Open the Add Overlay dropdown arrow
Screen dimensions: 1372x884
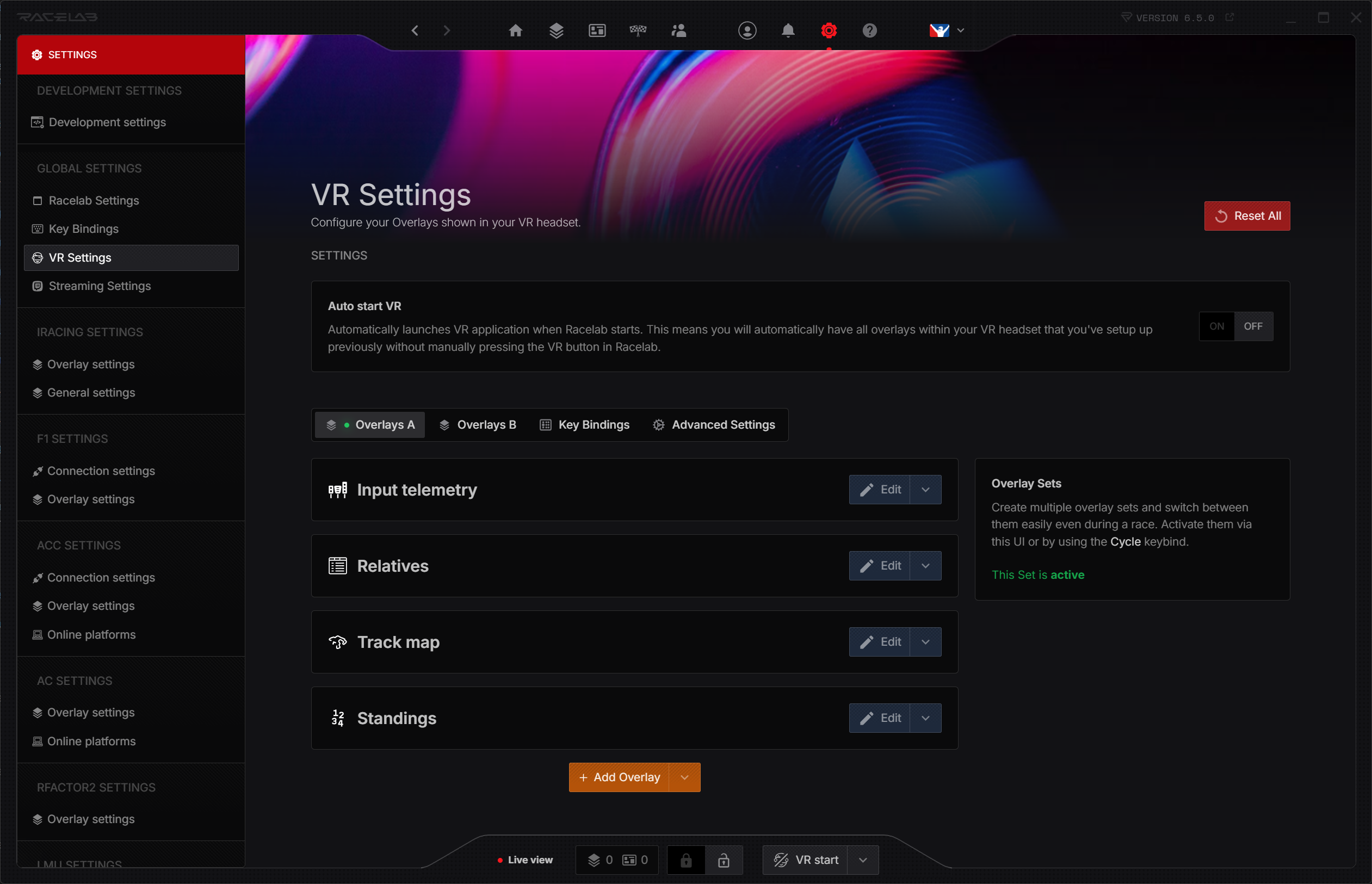[684, 777]
